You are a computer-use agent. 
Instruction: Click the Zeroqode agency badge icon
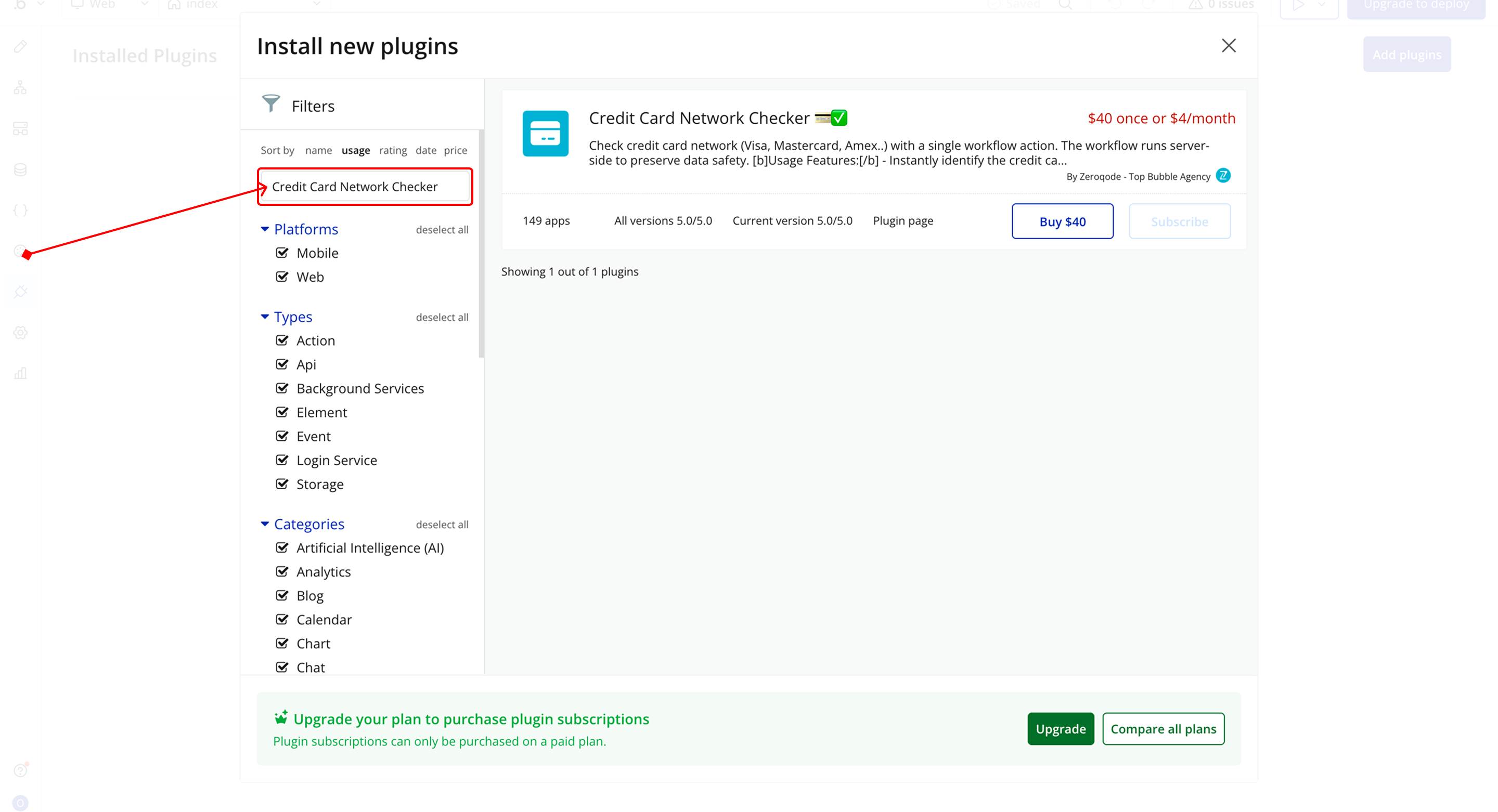coord(1223,176)
